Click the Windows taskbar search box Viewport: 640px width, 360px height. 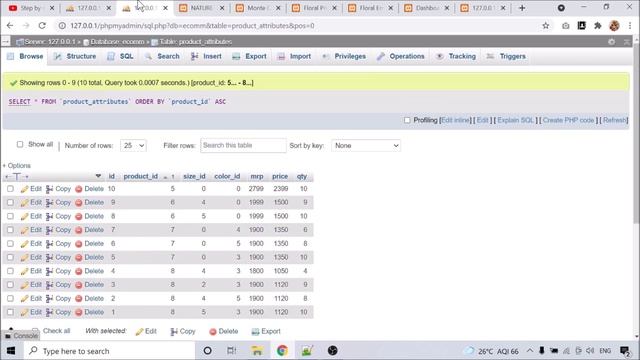point(109,351)
